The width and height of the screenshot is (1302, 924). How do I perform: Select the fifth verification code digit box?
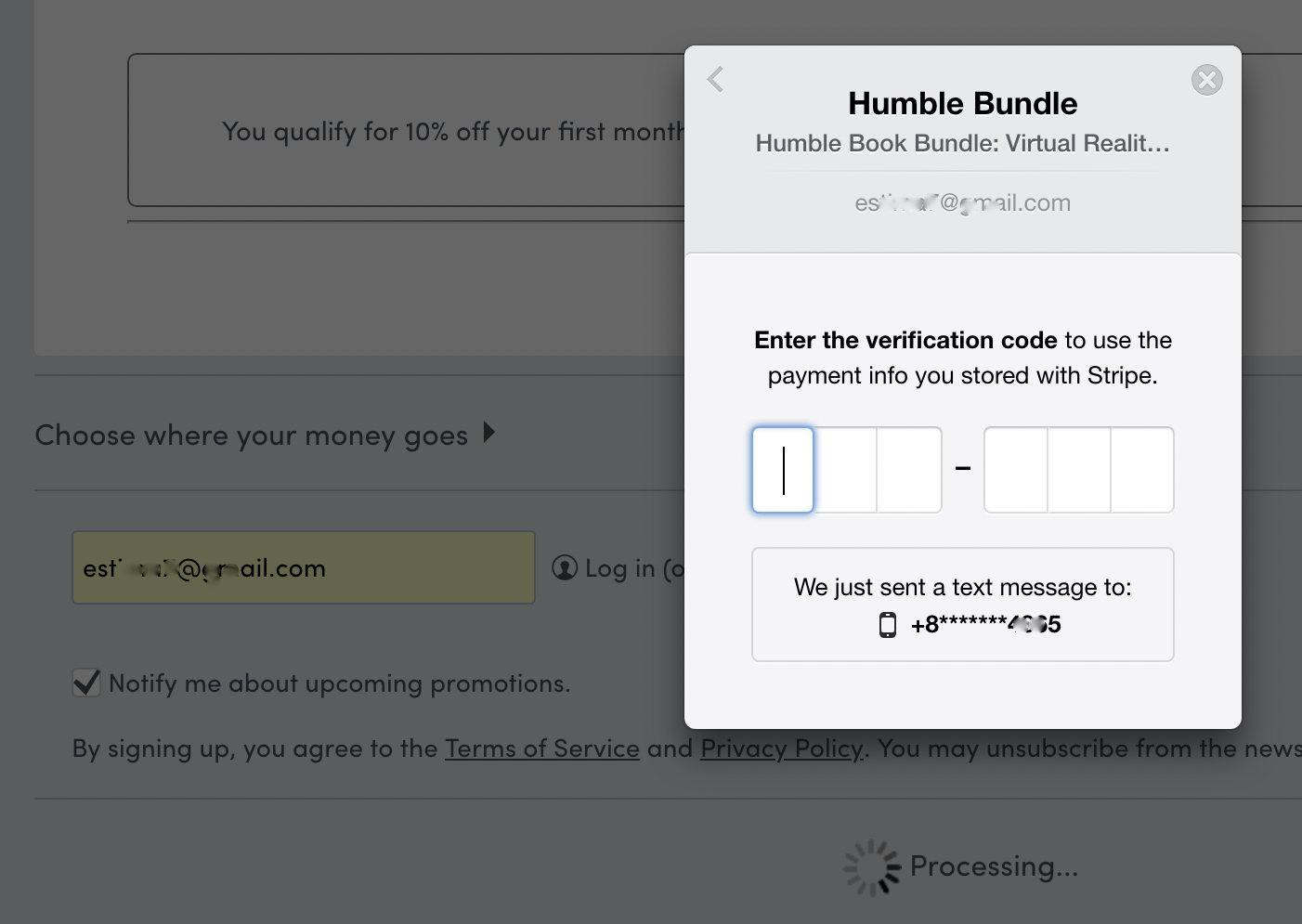click(x=1079, y=470)
